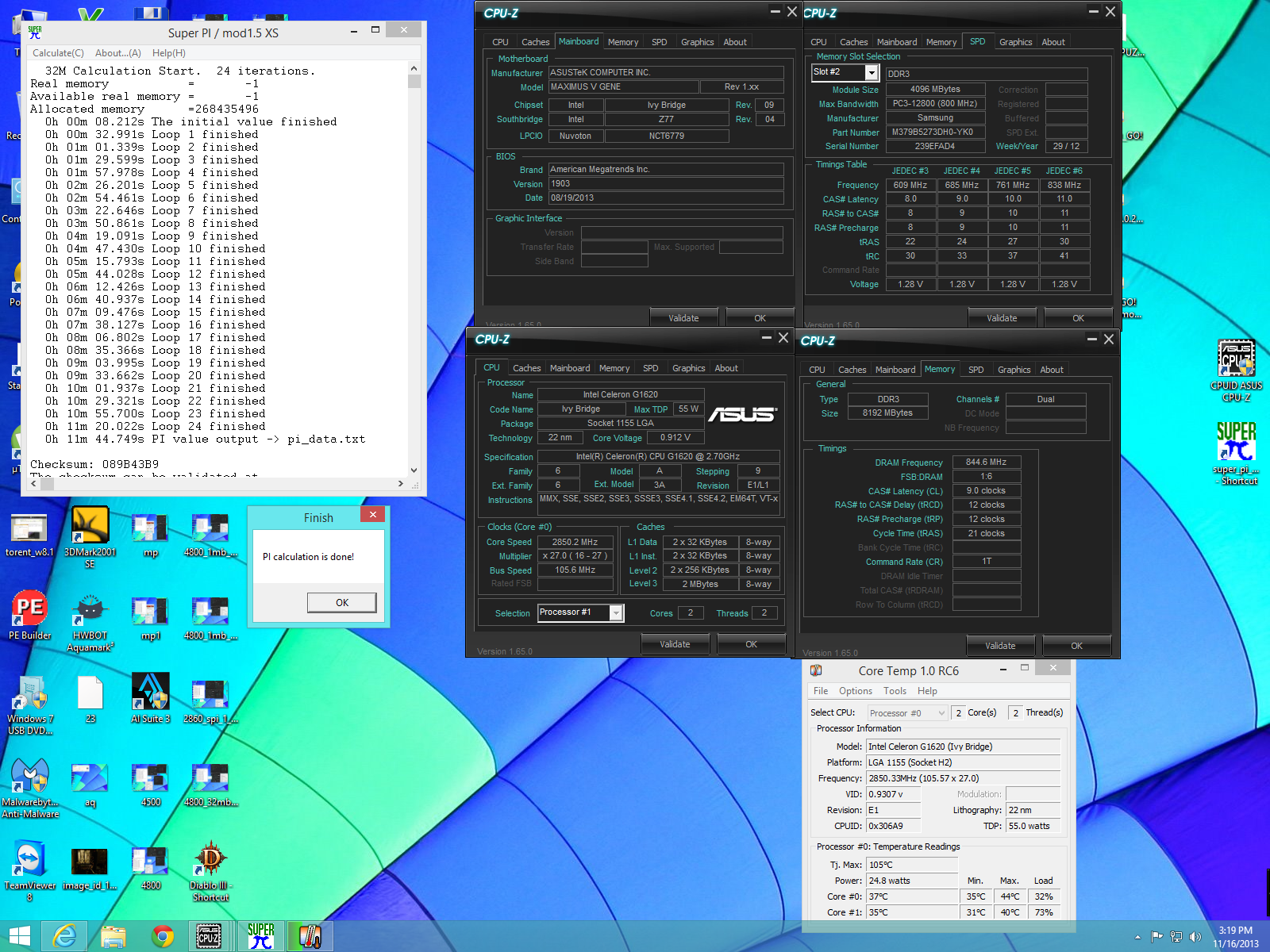
Task: Open the mp1 desktop image file
Action: (150, 618)
